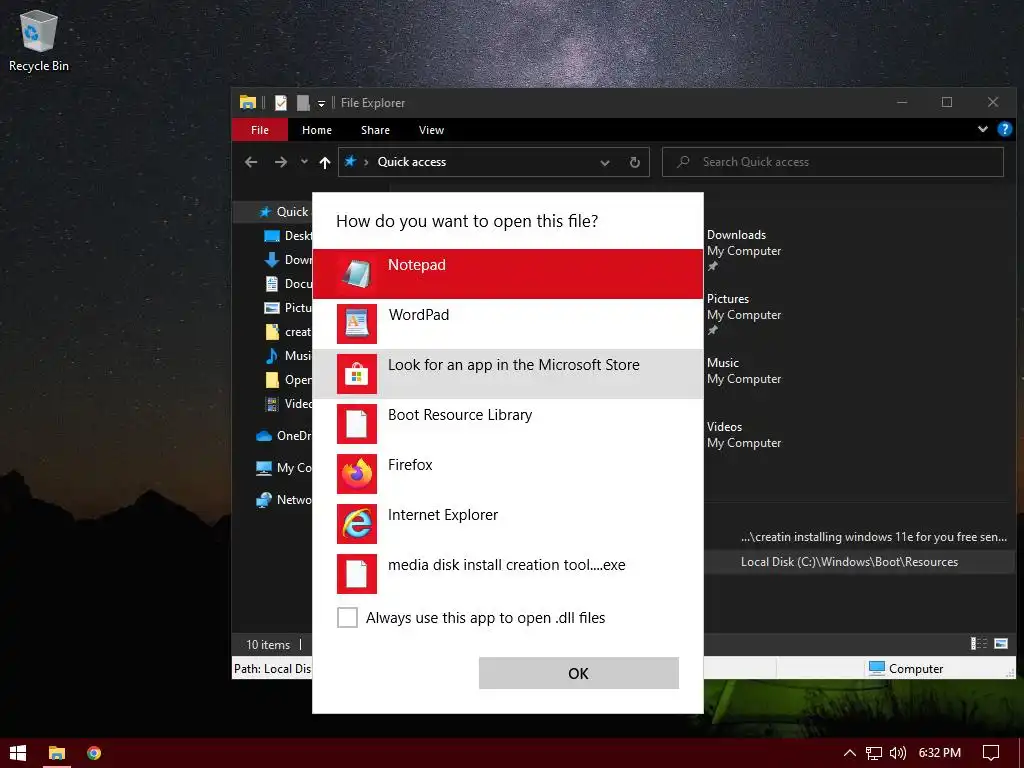Viewport: 1024px width, 768px height.
Task: Select Notepad in the app list
Action: point(507,274)
